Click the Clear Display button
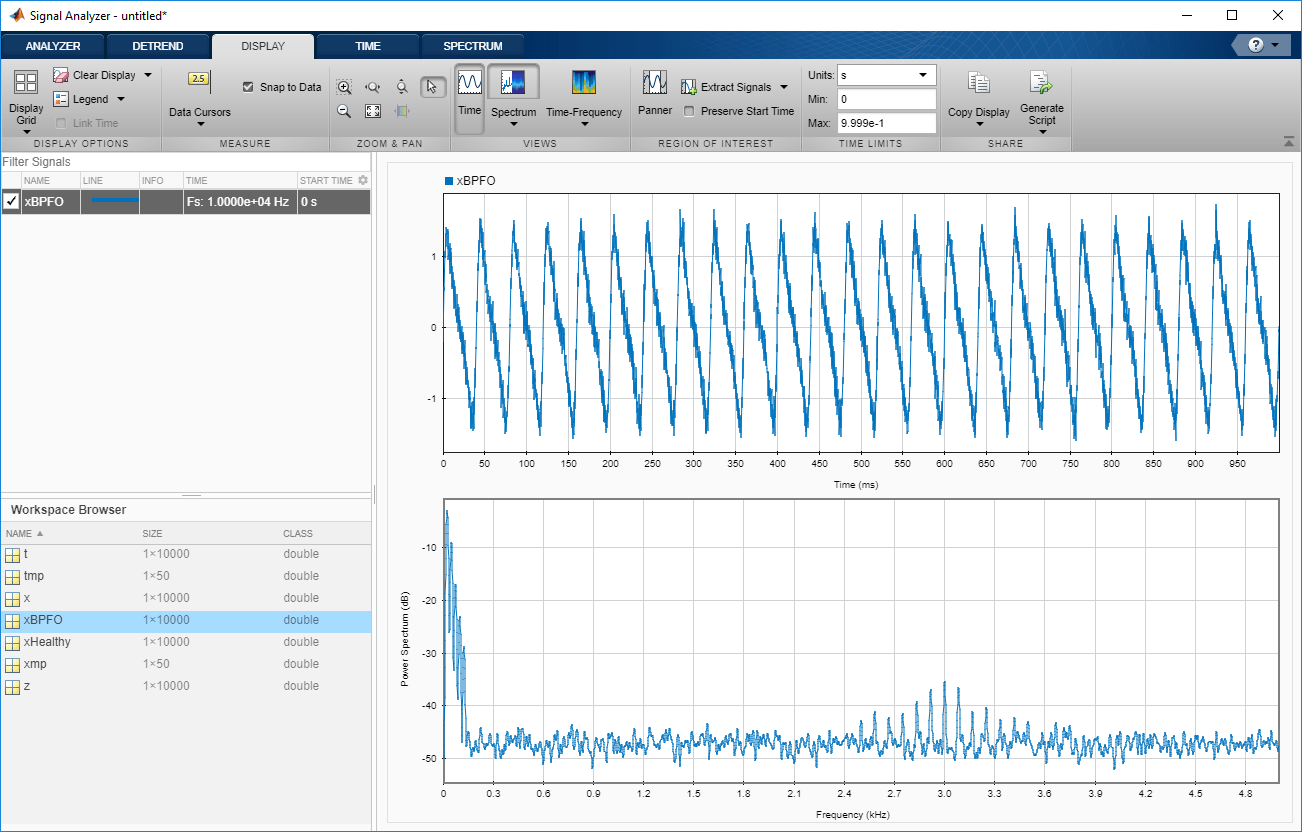Viewport: 1302px width, 832px height. coord(103,75)
